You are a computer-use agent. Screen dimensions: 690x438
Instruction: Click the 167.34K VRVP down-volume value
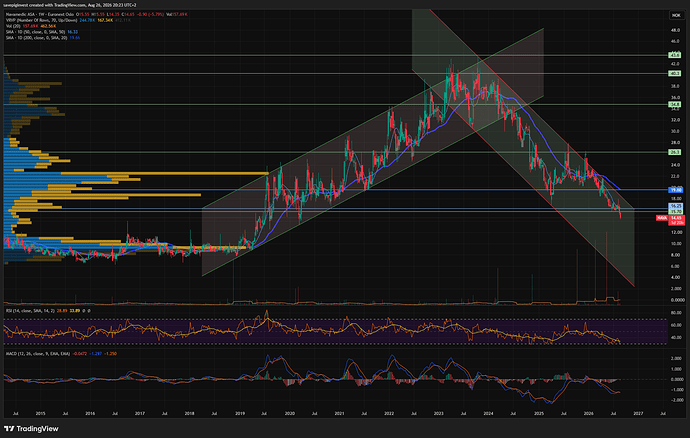click(x=105, y=20)
